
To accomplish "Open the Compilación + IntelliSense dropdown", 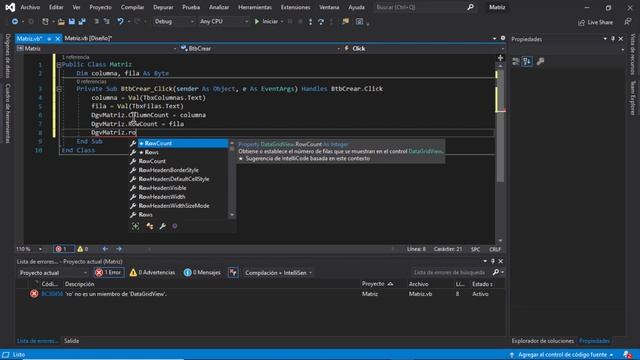I will click(278, 273).
